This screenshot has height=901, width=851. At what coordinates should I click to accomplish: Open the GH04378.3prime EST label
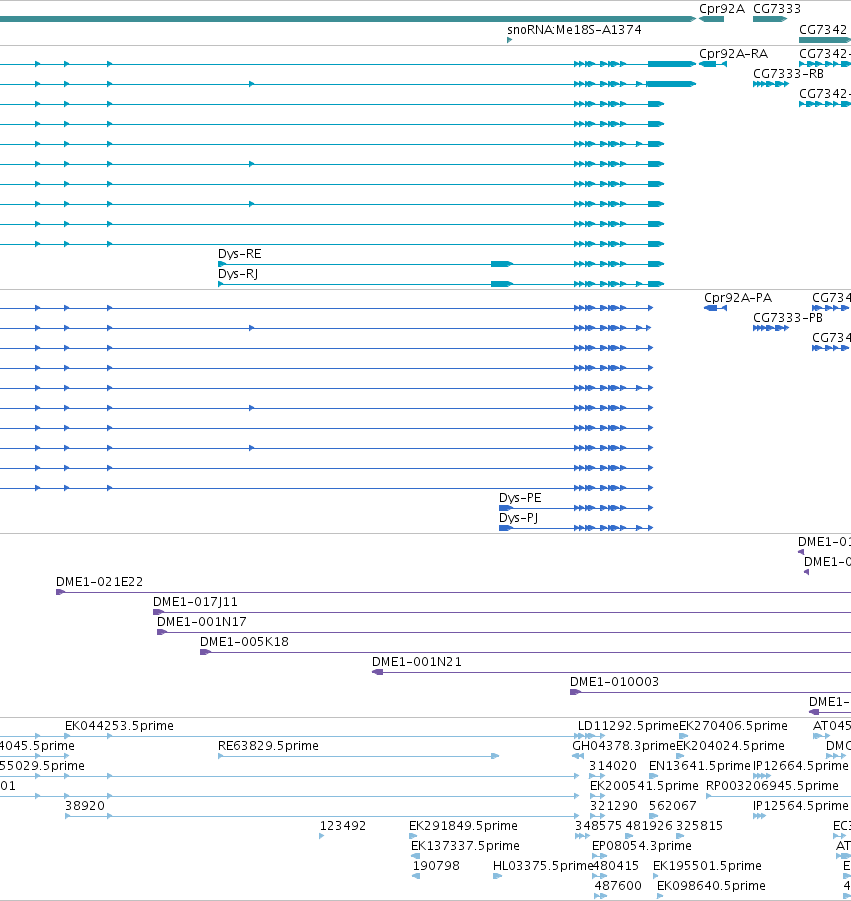pos(623,746)
